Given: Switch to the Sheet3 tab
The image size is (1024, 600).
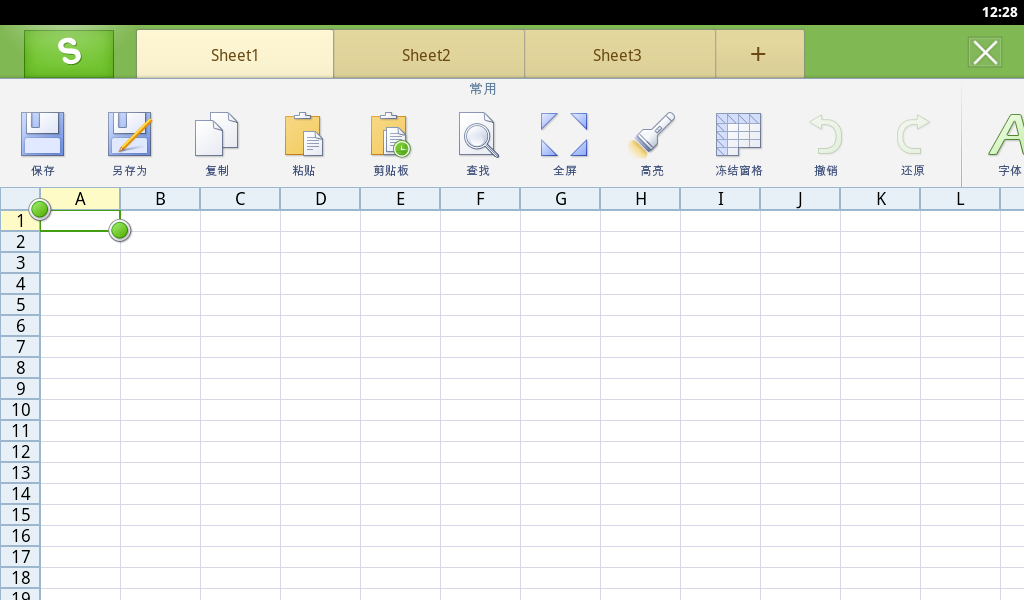Looking at the screenshot, I should (x=617, y=55).
